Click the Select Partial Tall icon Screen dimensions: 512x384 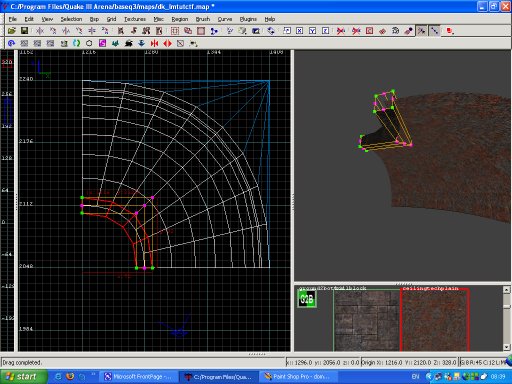(146, 31)
